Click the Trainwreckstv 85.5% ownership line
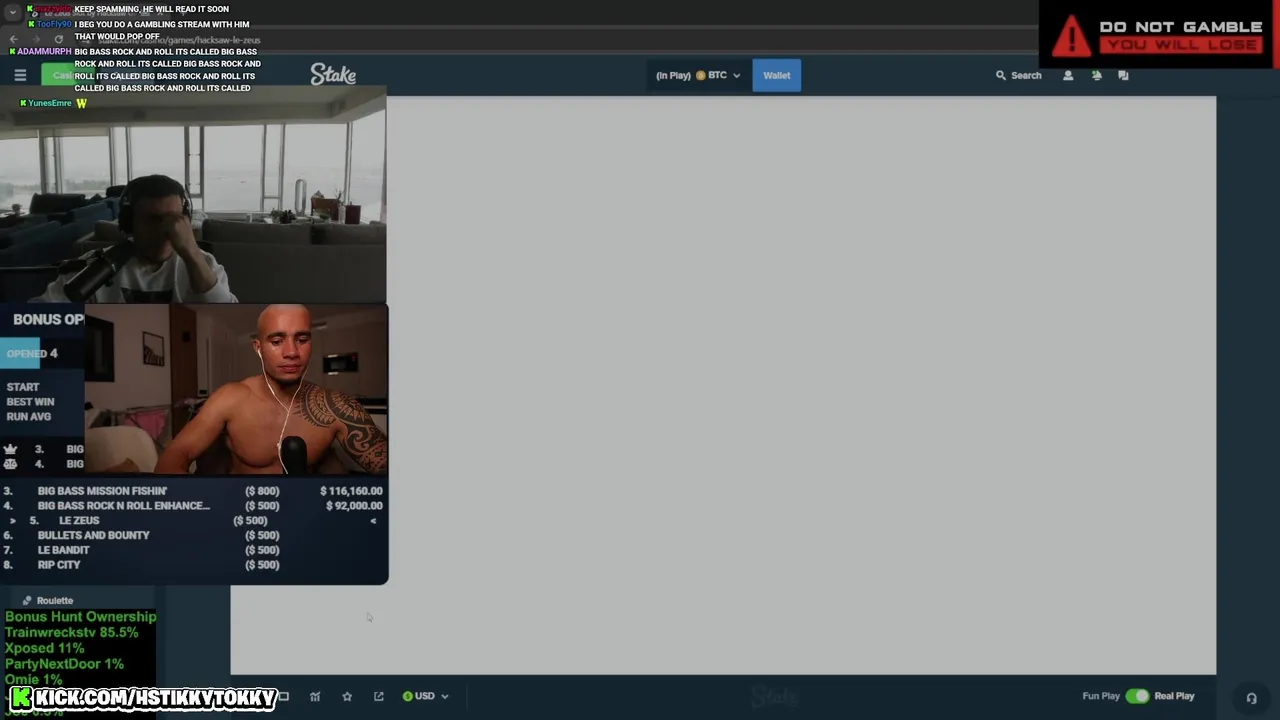The height and width of the screenshot is (720, 1280). (x=71, y=632)
